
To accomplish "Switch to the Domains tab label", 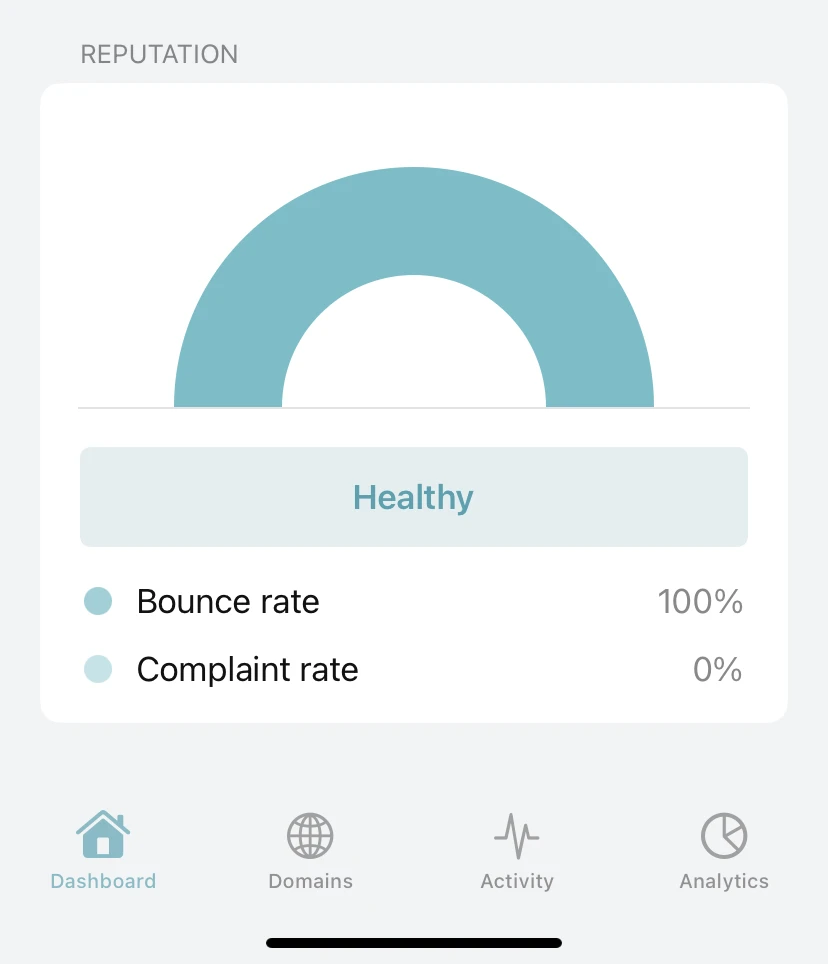I will (x=310, y=881).
